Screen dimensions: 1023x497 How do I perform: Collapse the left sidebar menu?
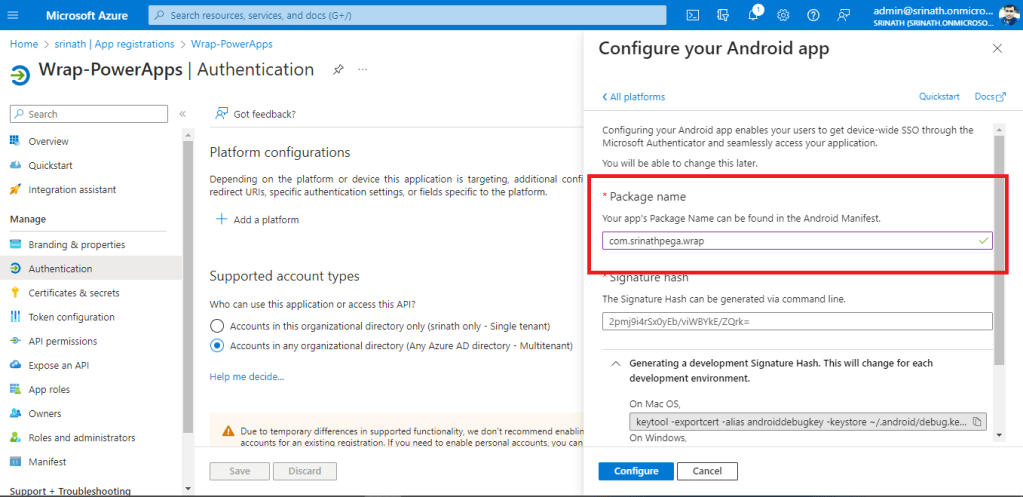(x=182, y=114)
